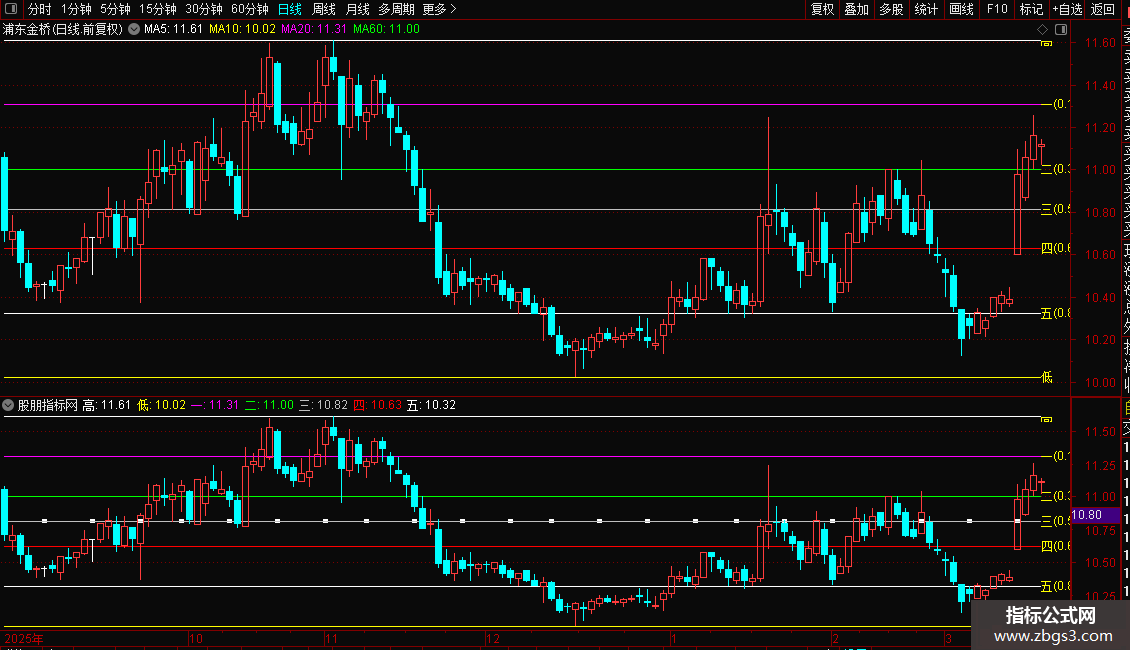Click the 返回 back button
Image resolution: width=1130 pixels, height=650 pixels.
coord(1103,9)
